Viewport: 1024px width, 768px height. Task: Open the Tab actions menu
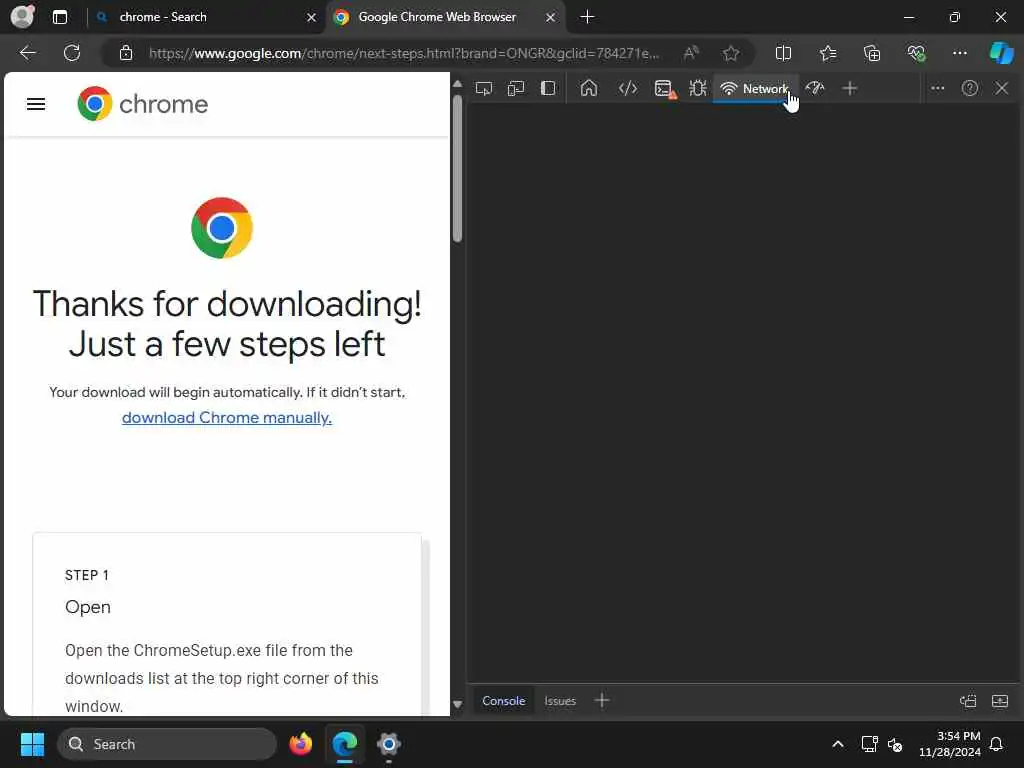tap(60, 17)
